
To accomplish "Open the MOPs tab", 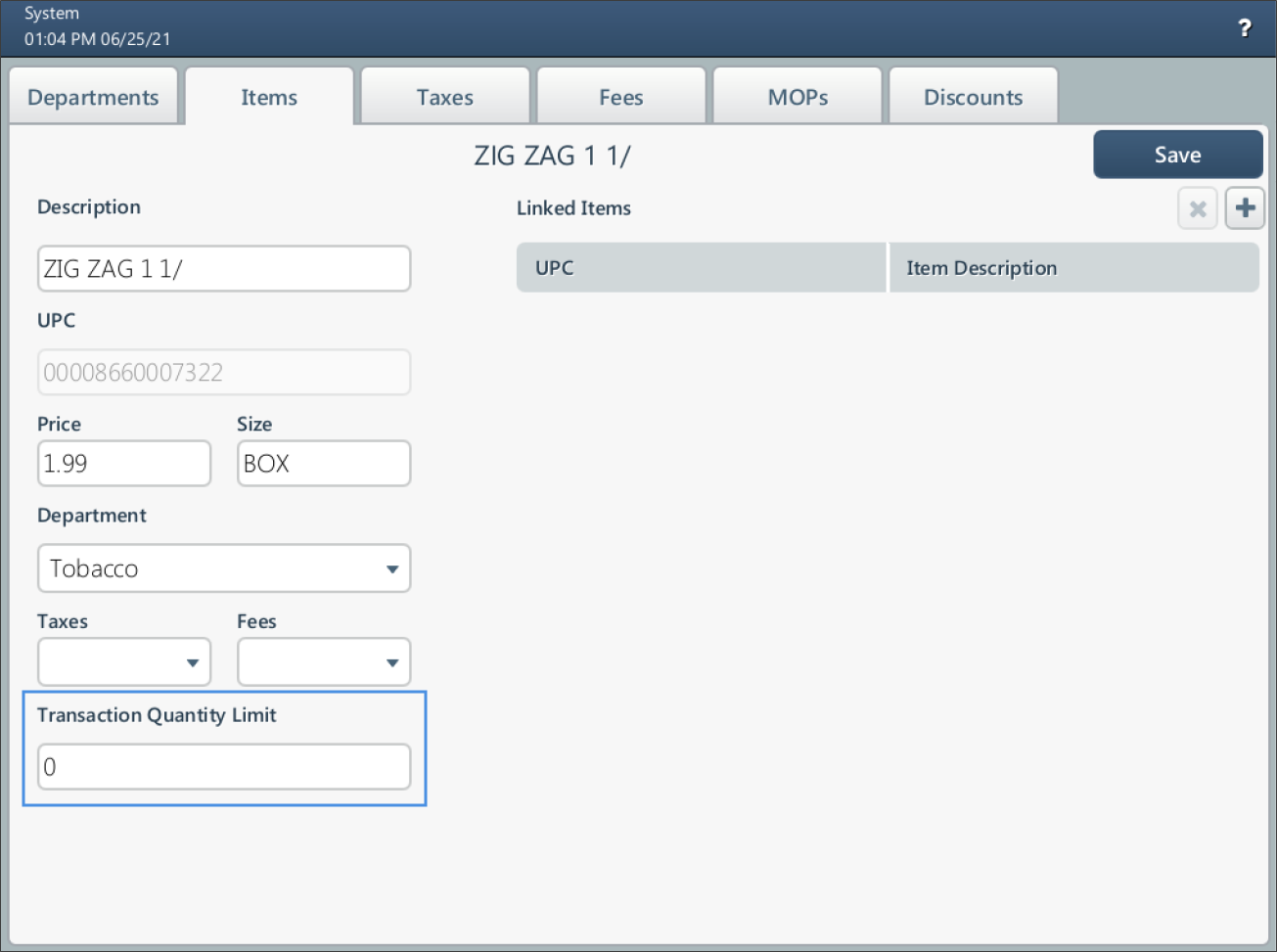I will pos(797,96).
